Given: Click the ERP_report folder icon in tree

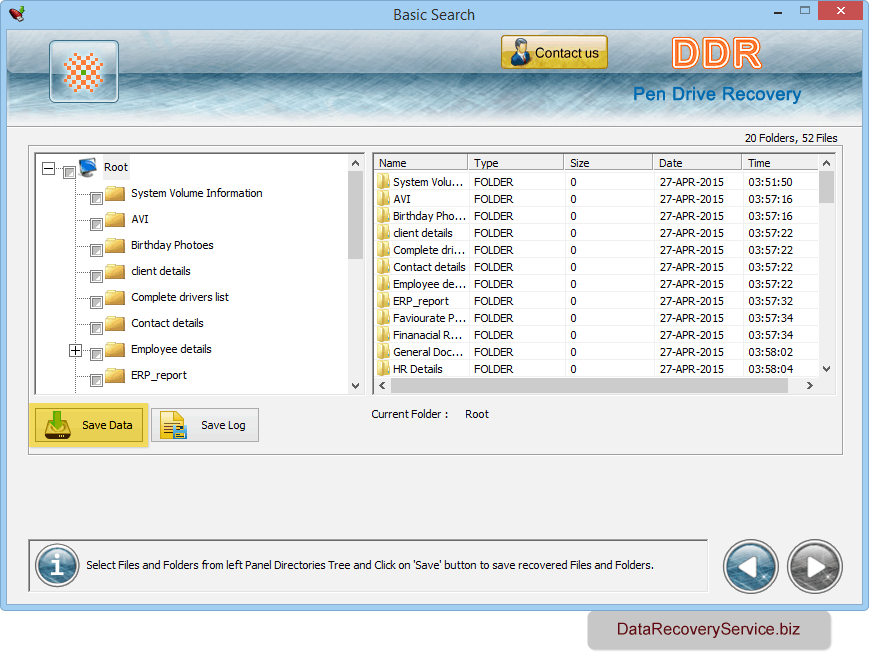Looking at the screenshot, I should pos(115,375).
